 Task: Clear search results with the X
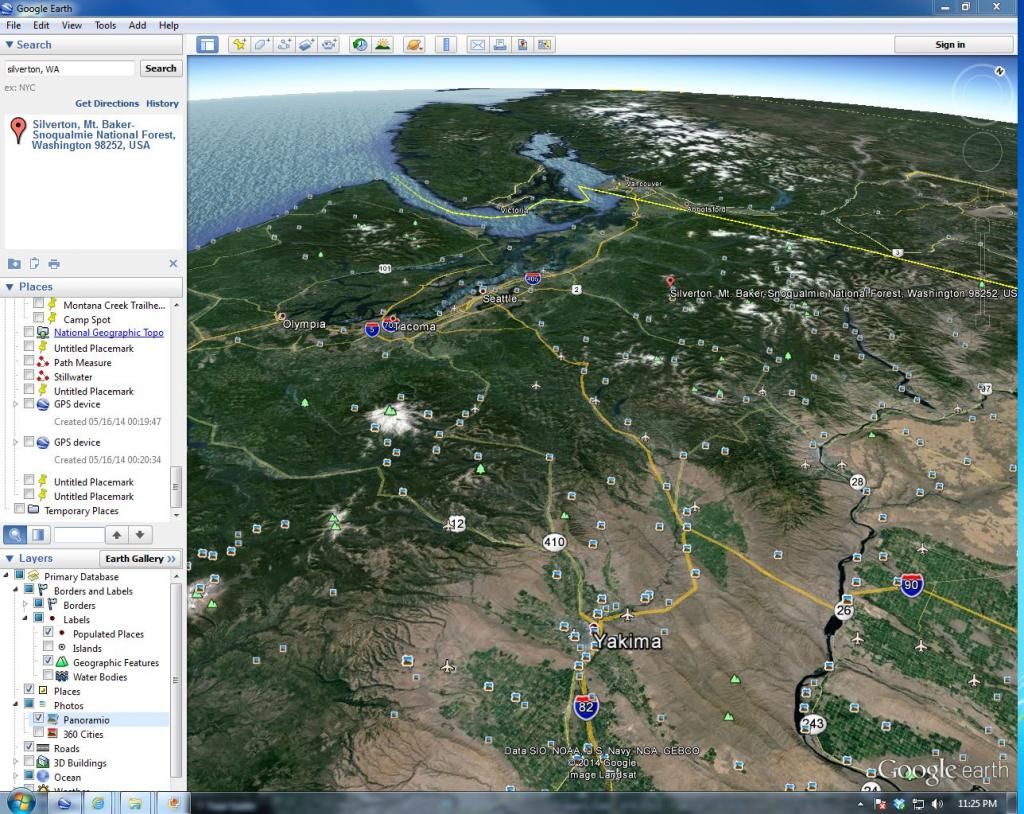point(173,263)
